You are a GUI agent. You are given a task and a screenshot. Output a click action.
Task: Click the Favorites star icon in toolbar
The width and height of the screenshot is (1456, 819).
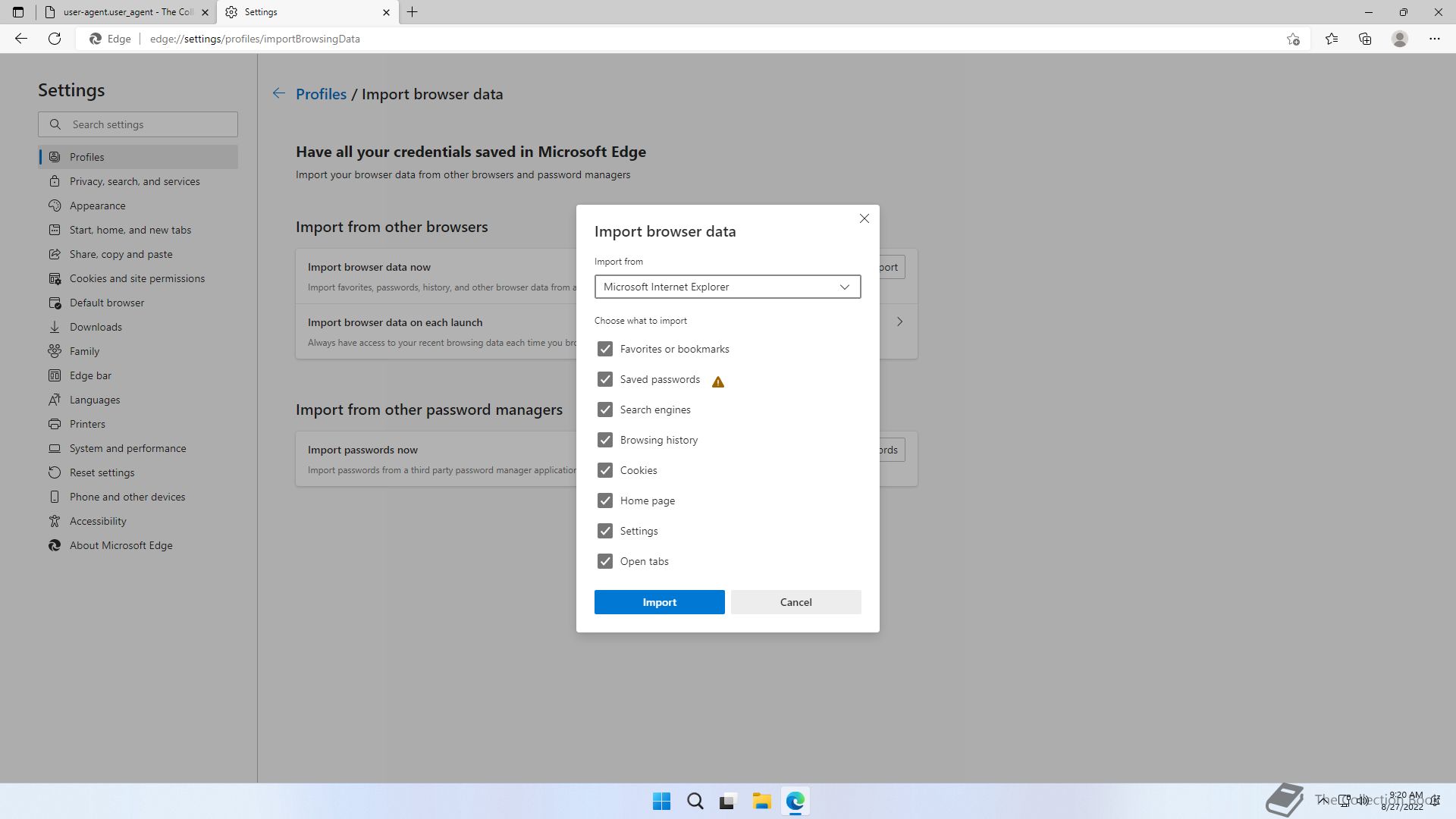coord(1332,38)
